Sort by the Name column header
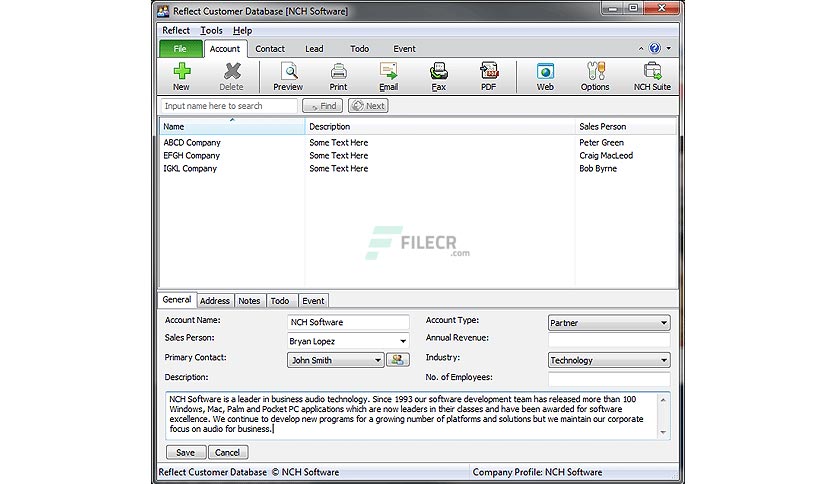This screenshot has width=836, height=484. pos(232,126)
